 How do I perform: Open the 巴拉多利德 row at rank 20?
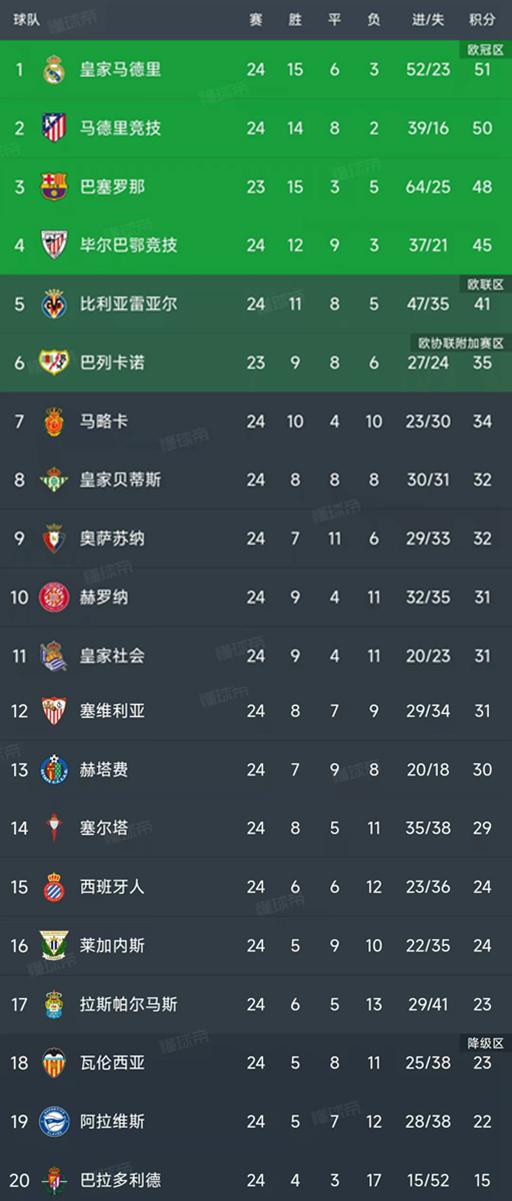[256, 1179]
